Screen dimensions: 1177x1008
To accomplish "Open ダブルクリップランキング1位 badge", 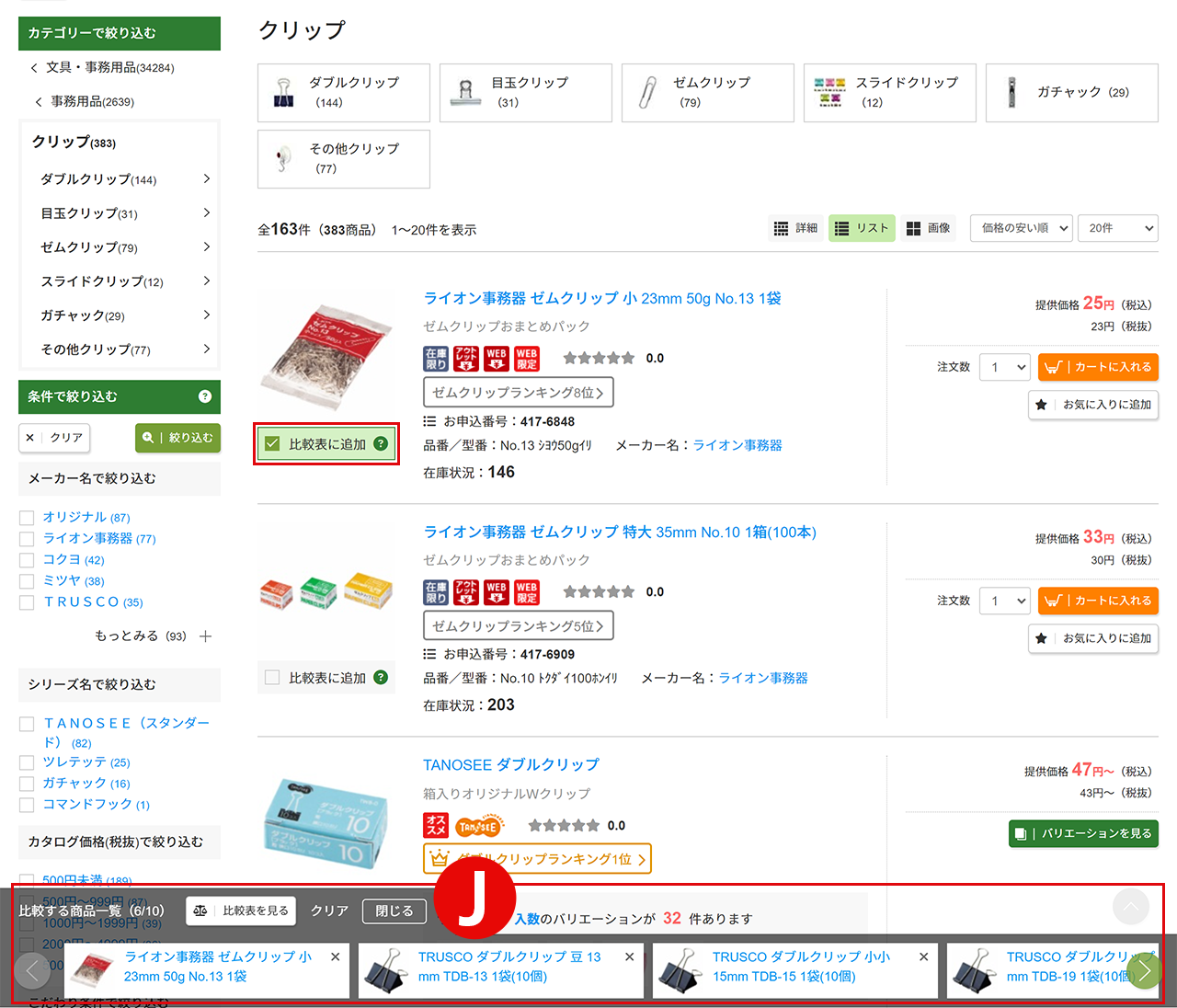I will point(537,859).
